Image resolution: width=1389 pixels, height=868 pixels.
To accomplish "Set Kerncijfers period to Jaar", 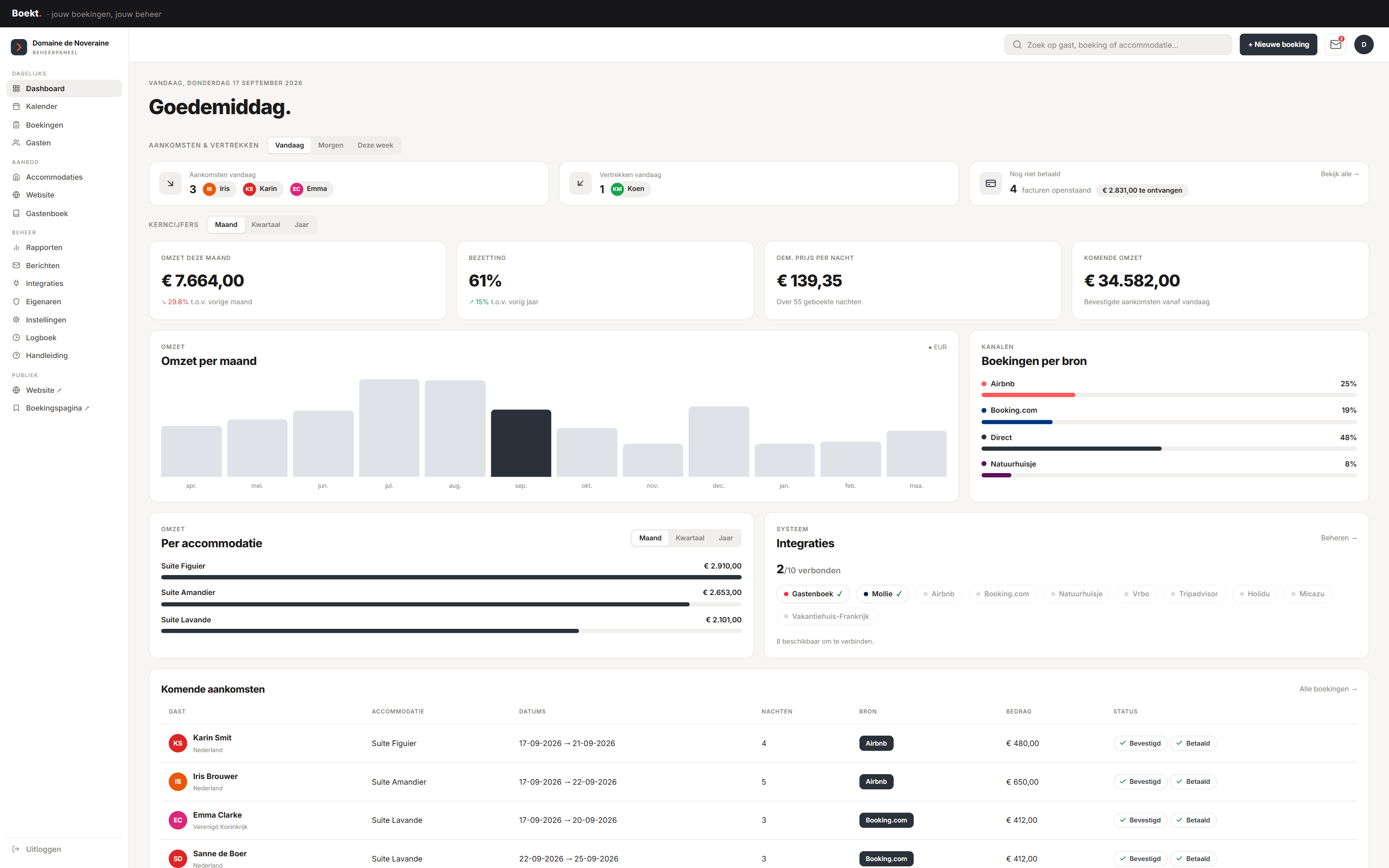I will pos(301,224).
